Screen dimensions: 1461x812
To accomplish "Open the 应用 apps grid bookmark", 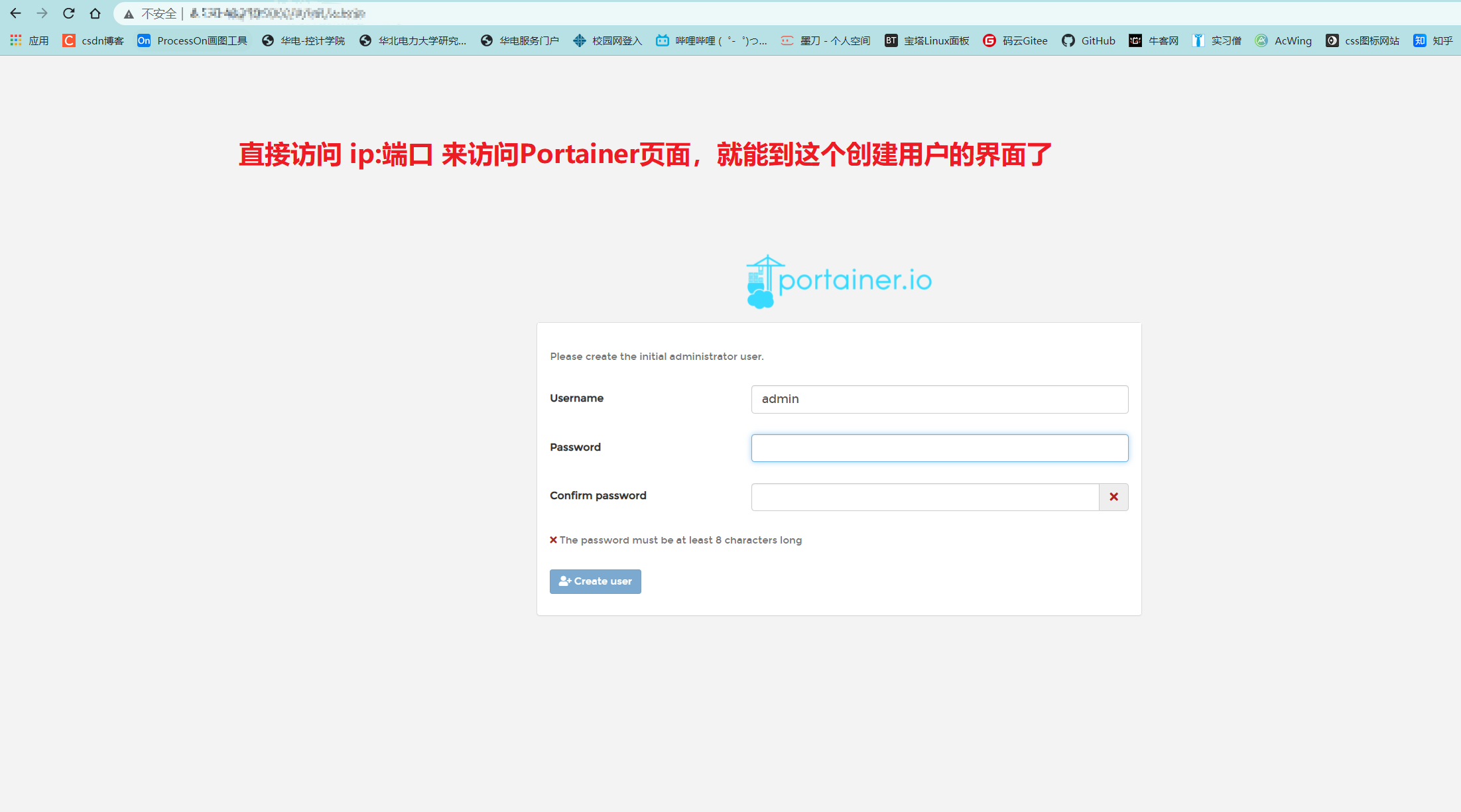I will [29, 40].
